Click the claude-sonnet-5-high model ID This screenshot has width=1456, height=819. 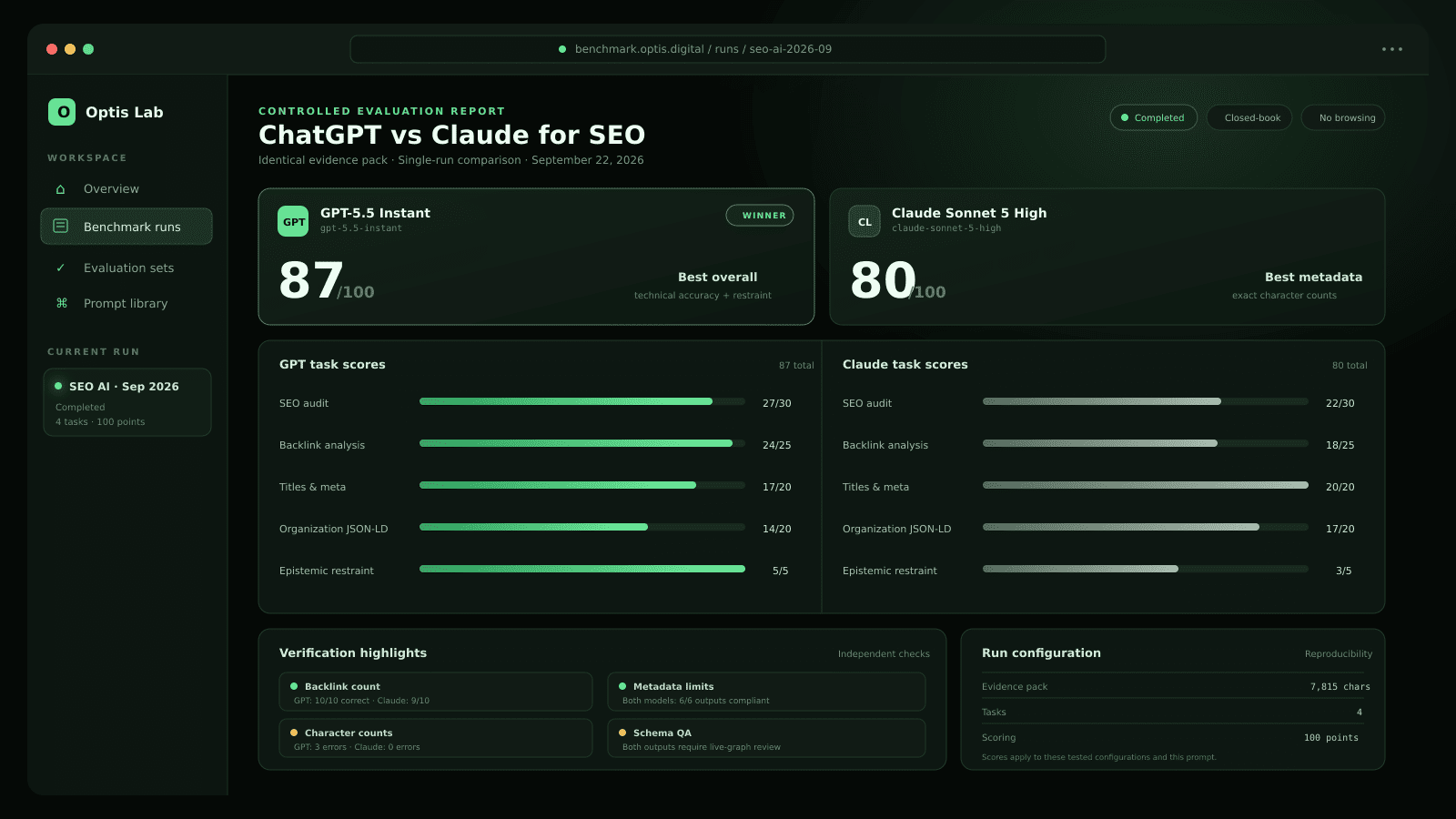[x=946, y=228]
